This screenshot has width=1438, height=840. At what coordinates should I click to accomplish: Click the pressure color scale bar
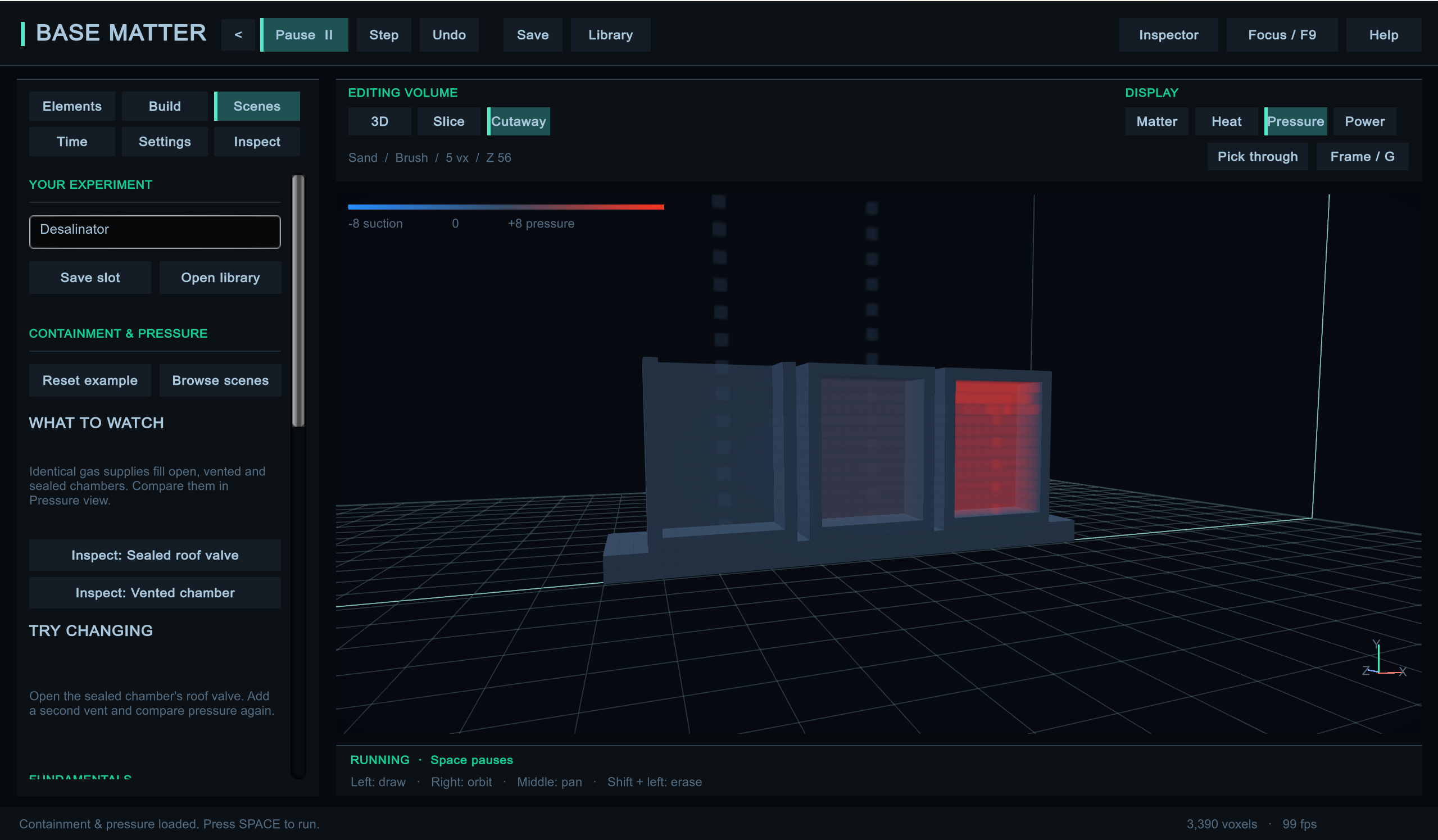506,207
